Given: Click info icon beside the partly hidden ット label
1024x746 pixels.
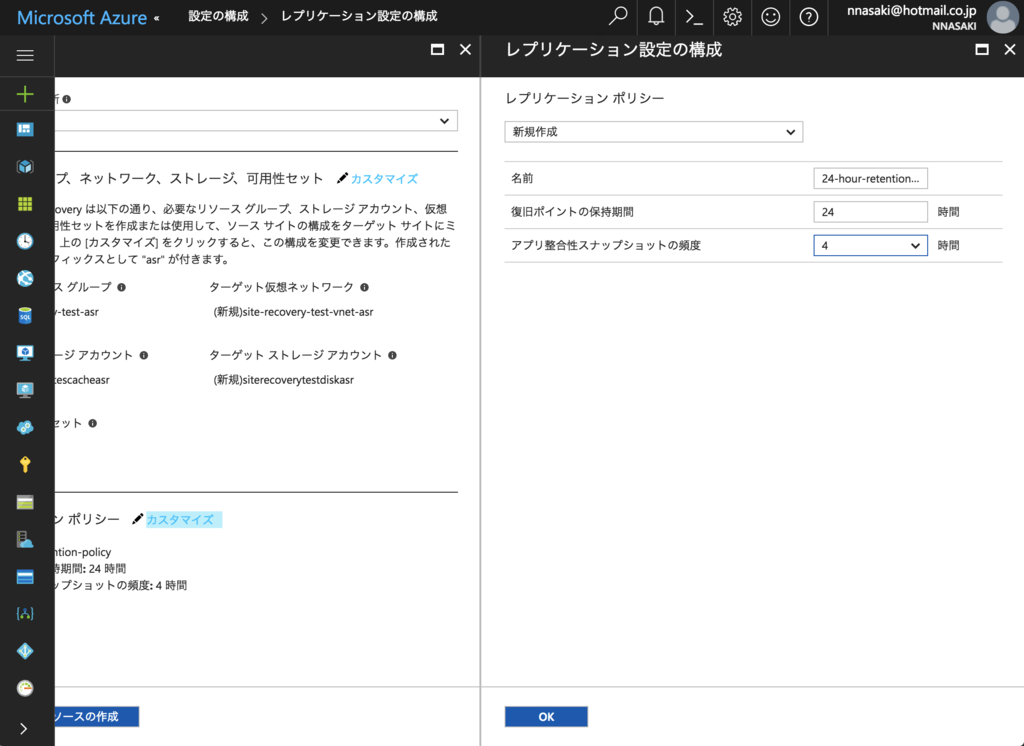Looking at the screenshot, I should [93, 423].
